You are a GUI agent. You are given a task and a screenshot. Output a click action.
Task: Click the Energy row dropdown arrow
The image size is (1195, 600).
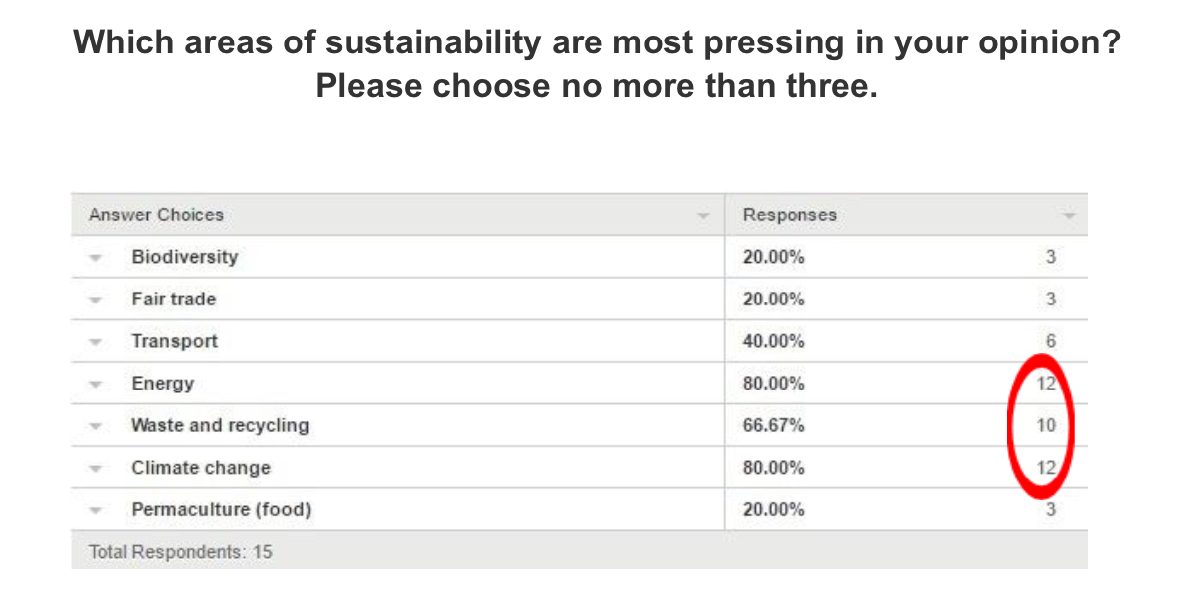tap(95, 385)
